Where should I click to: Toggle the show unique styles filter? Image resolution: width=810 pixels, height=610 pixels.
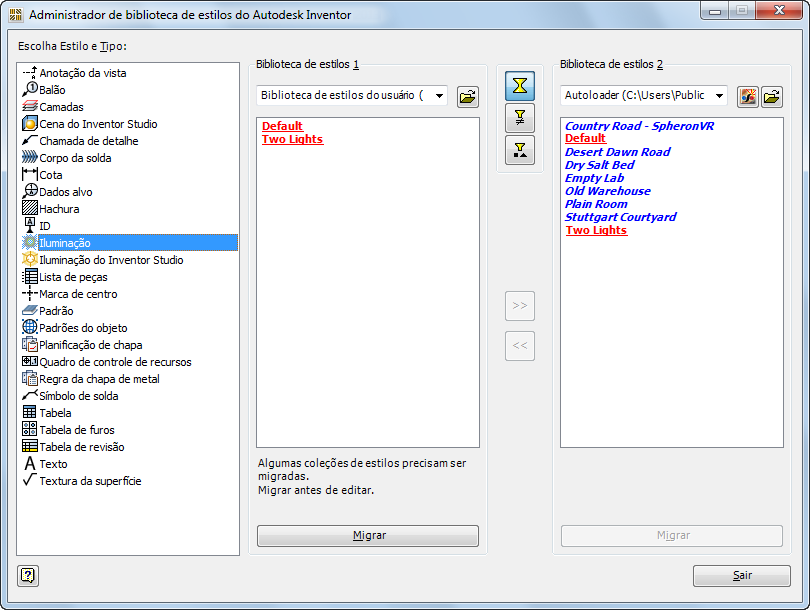pyautogui.click(x=520, y=150)
